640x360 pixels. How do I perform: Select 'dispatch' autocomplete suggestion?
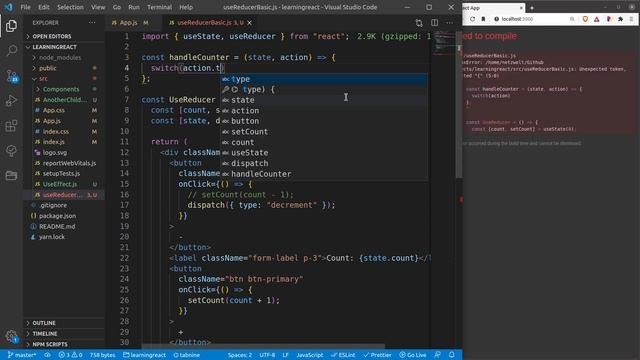tap(324, 163)
